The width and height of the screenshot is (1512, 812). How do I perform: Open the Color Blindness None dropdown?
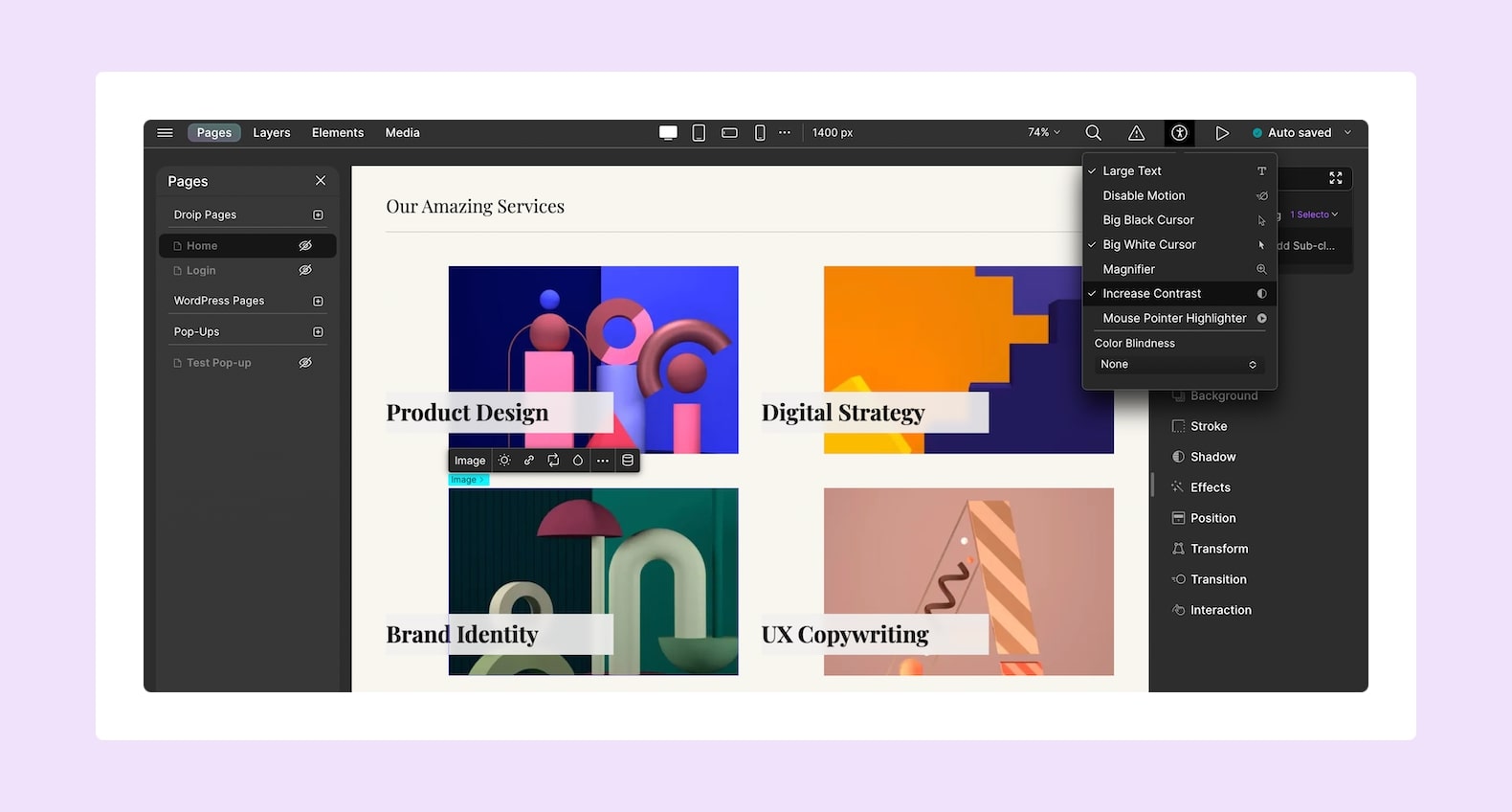click(x=1178, y=365)
